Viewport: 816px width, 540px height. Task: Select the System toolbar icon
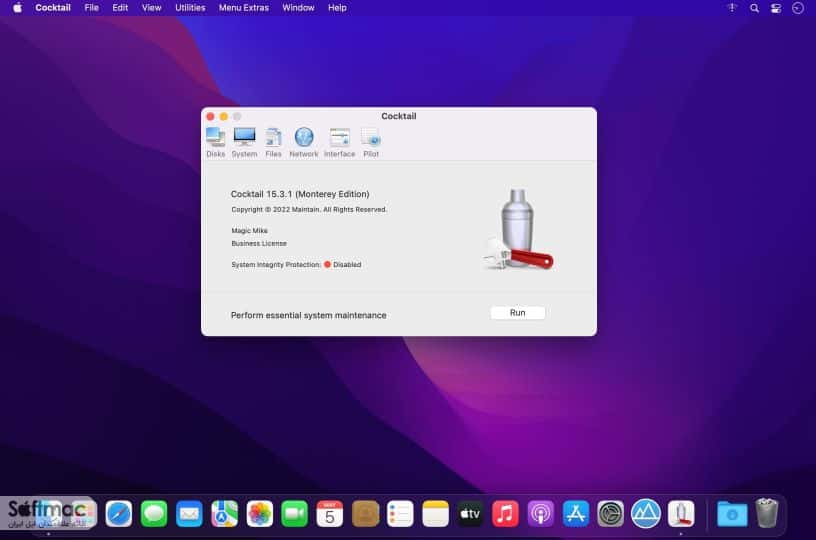tap(244, 142)
